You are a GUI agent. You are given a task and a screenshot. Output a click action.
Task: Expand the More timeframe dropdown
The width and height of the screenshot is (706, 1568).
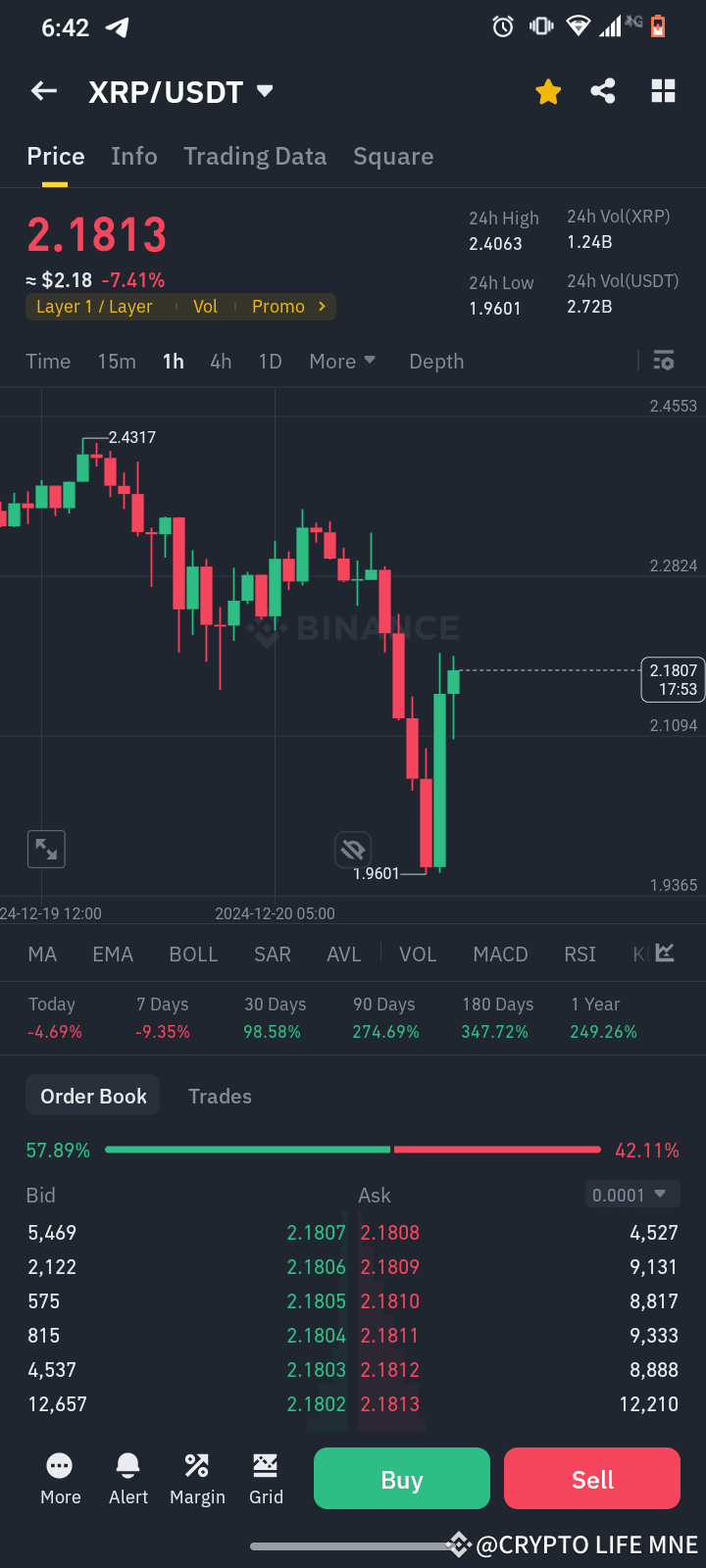(341, 361)
